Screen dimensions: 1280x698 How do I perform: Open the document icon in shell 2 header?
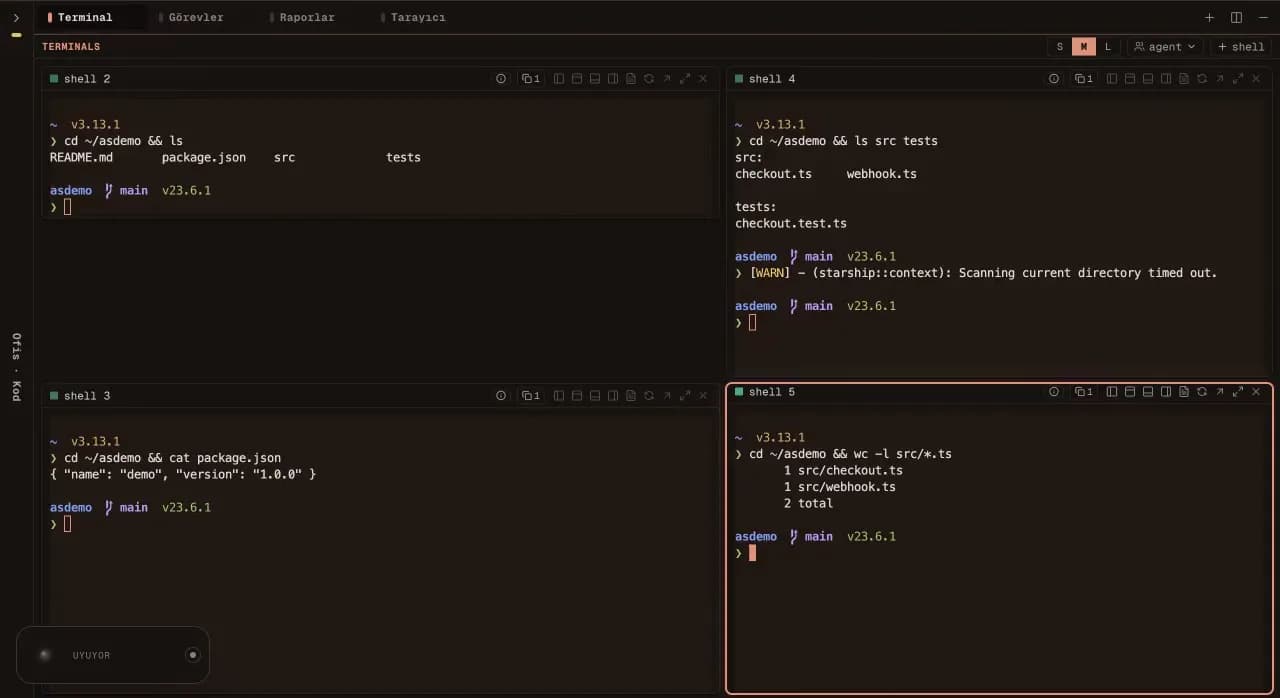(x=631, y=79)
